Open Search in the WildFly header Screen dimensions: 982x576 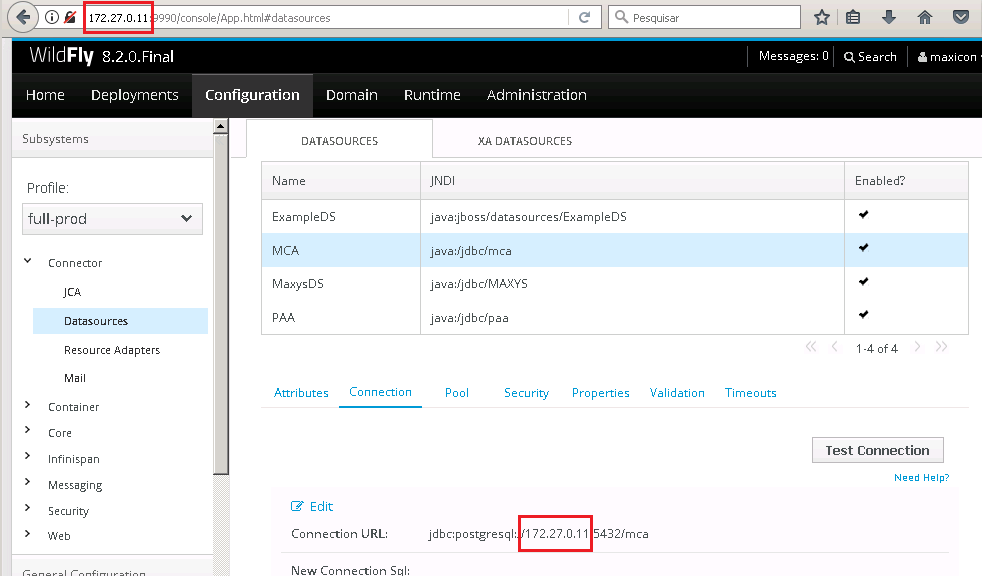point(870,56)
